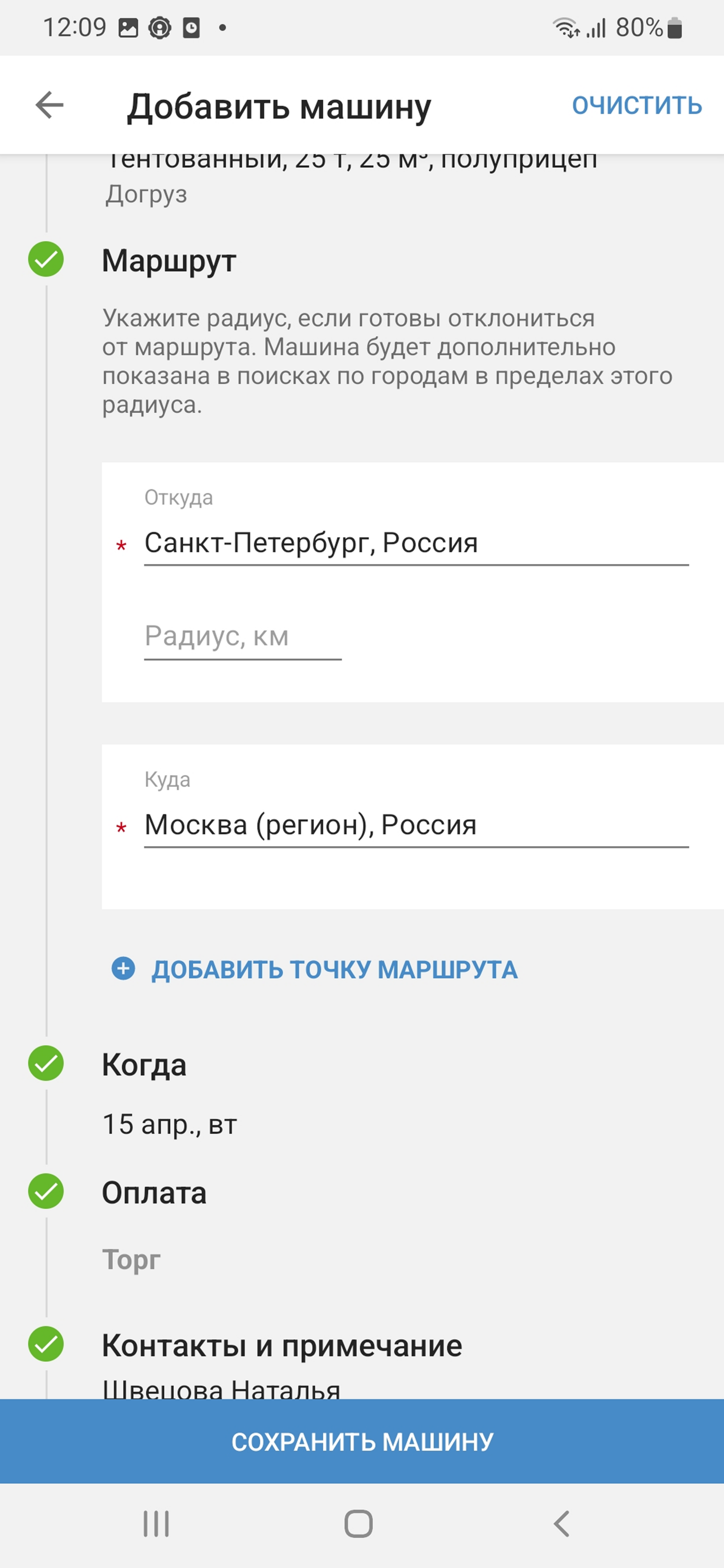The image size is (724, 1568).
Task: Open the Торг payment value
Action: (x=131, y=1260)
